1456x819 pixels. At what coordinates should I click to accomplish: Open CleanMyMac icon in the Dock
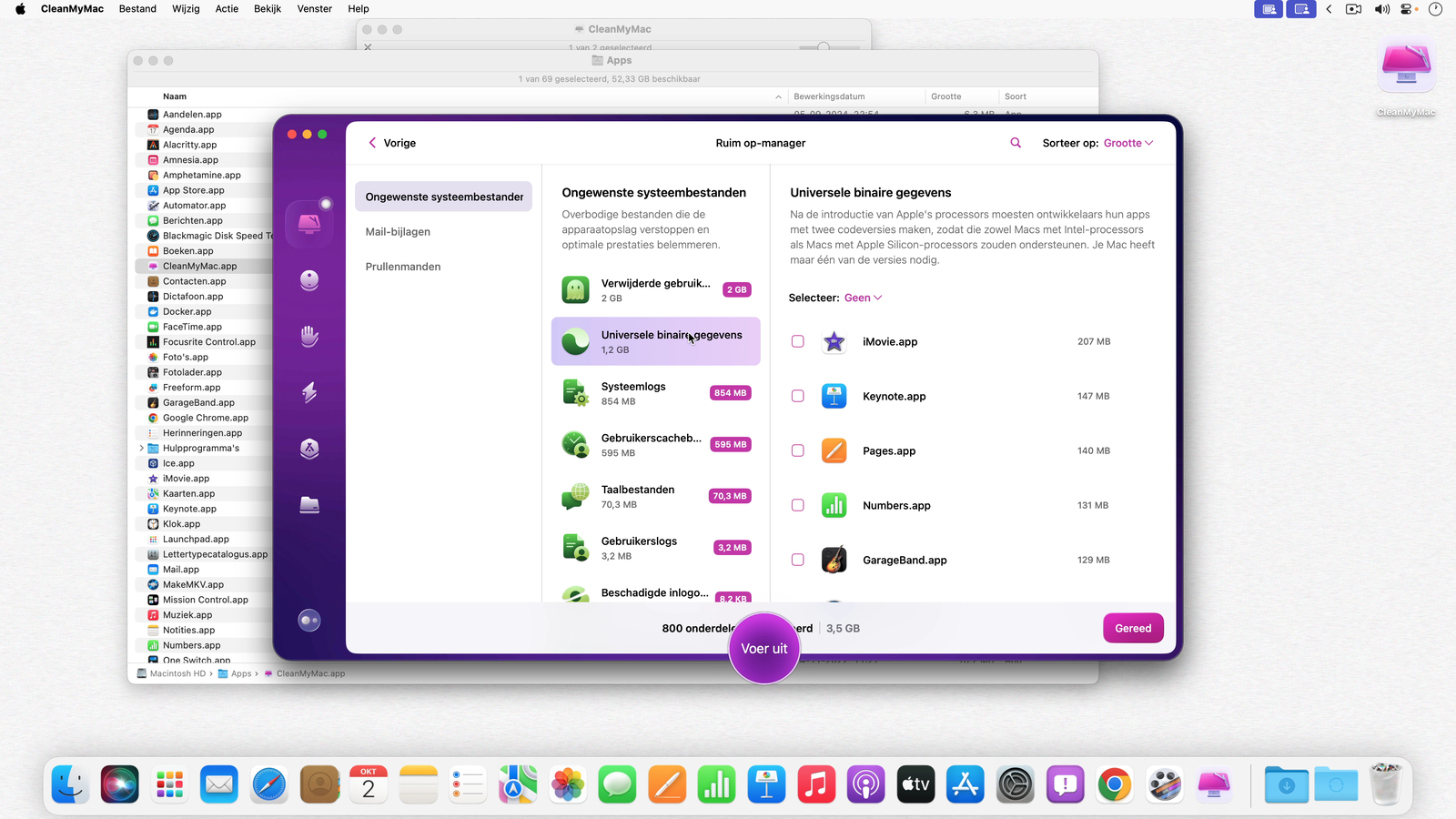(x=1214, y=784)
